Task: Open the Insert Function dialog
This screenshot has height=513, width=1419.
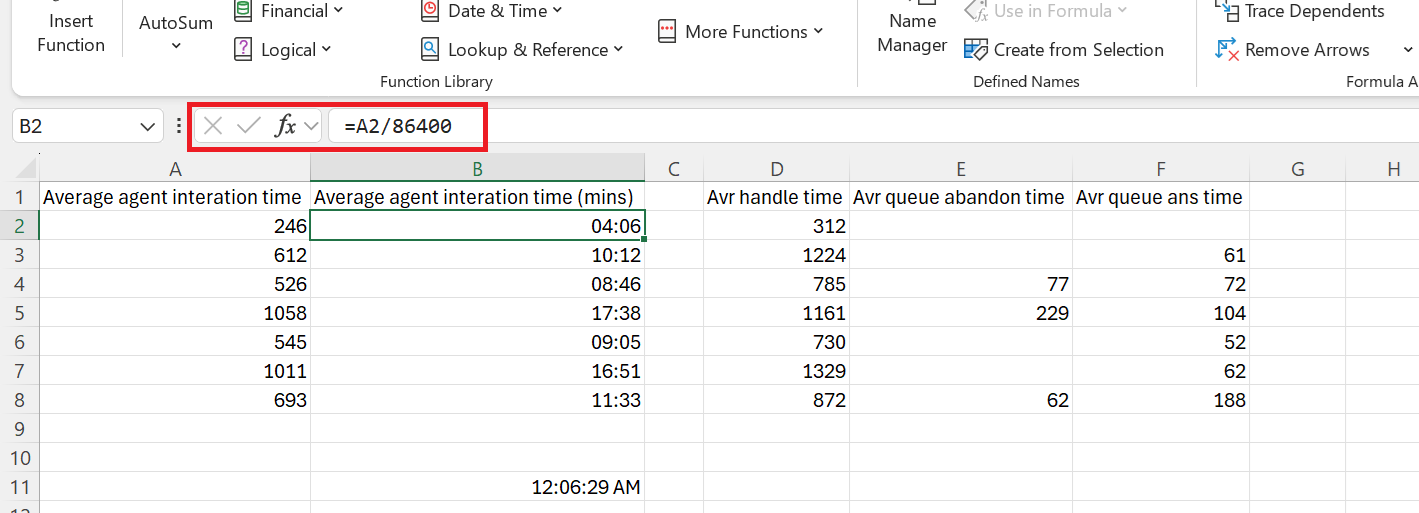Action: [70, 30]
